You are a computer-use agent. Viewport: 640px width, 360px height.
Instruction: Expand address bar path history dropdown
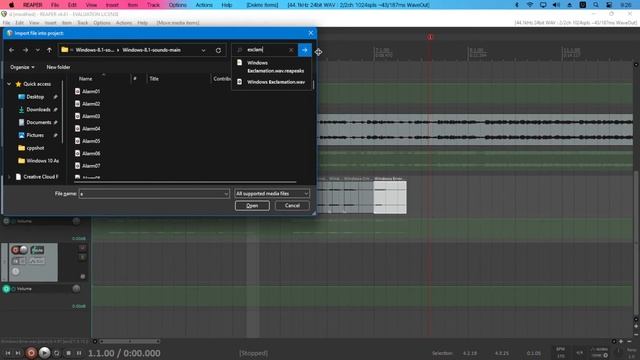pos(203,50)
